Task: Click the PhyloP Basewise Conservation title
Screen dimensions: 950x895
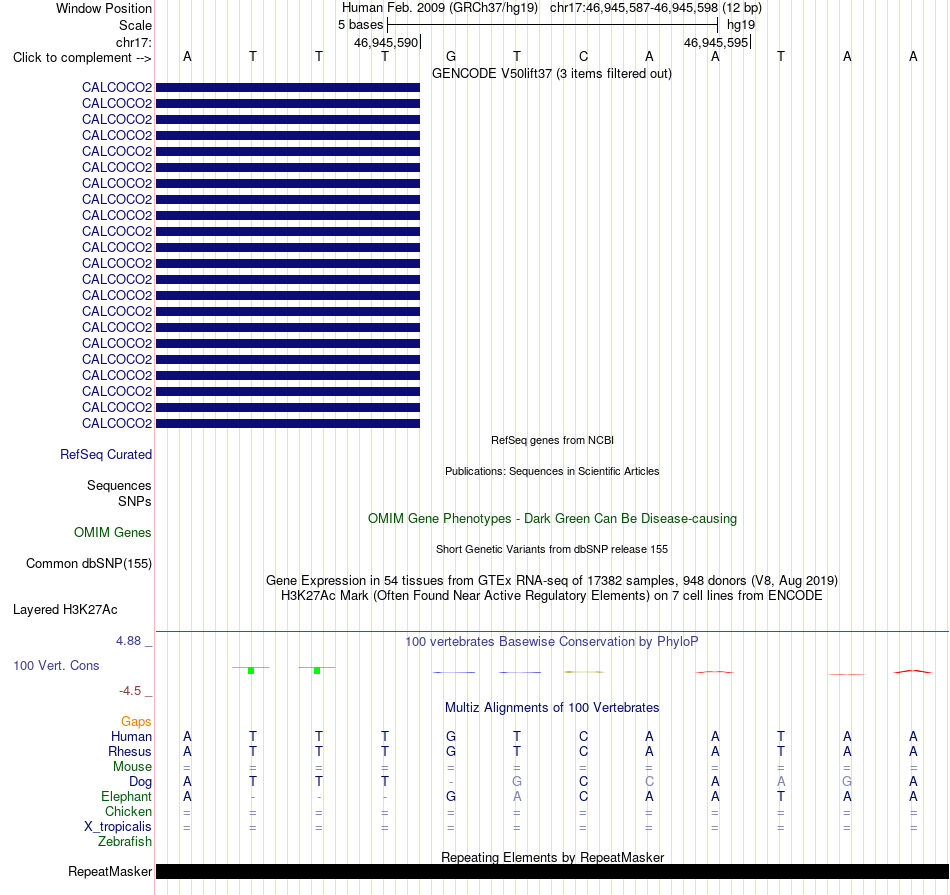Action: click(552, 642)
